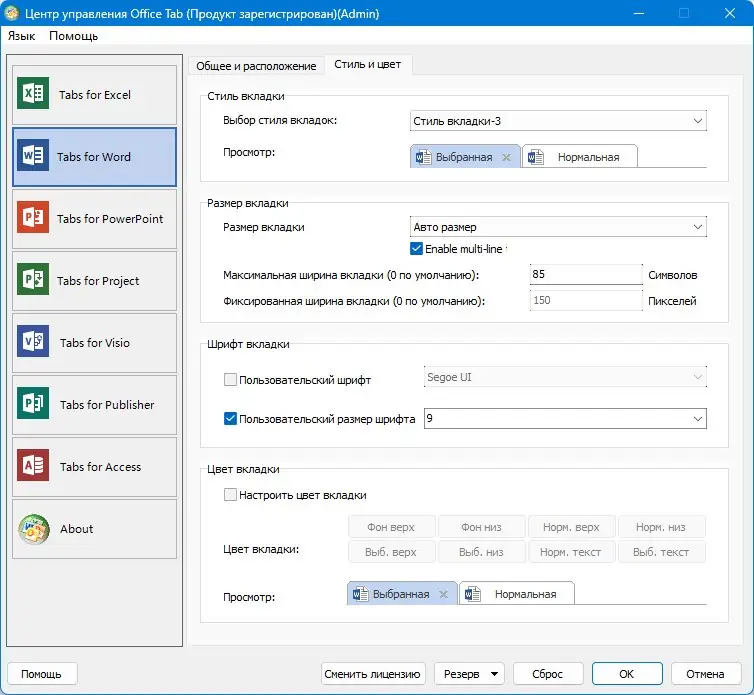The image size is (754, 695).
Task: Uncheck the Enable multi-line checkbox
Action: click(x=416, y=249)
